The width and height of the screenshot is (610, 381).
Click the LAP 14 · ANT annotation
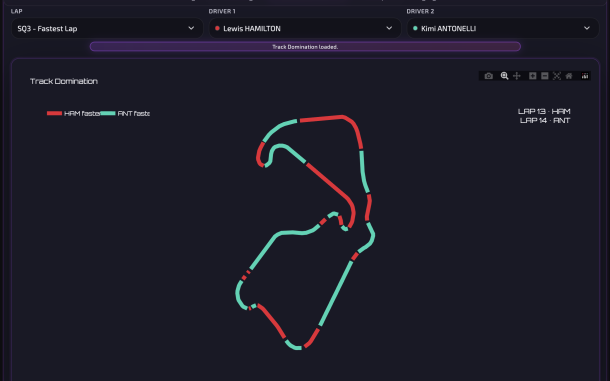pos(545,121)
